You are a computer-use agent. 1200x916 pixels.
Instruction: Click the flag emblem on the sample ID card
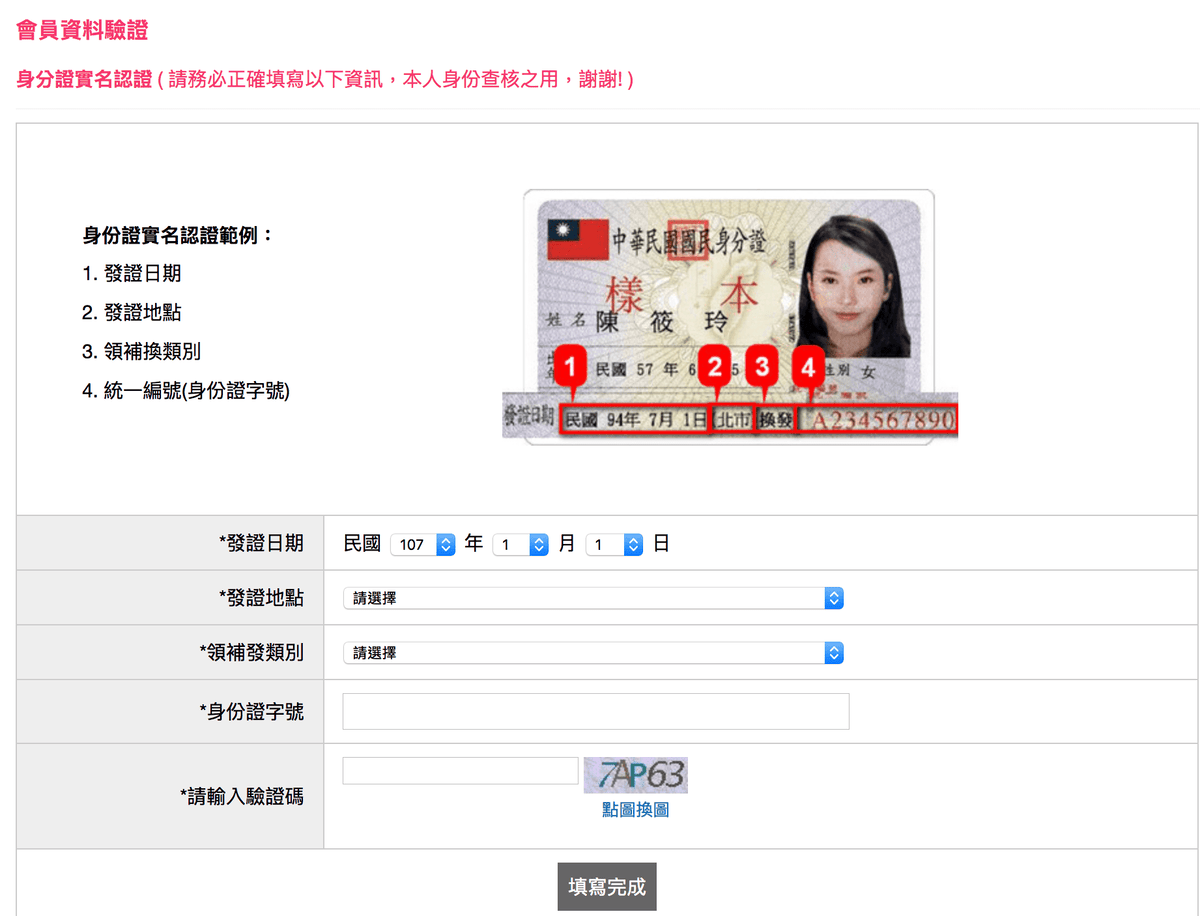(578, 240)
